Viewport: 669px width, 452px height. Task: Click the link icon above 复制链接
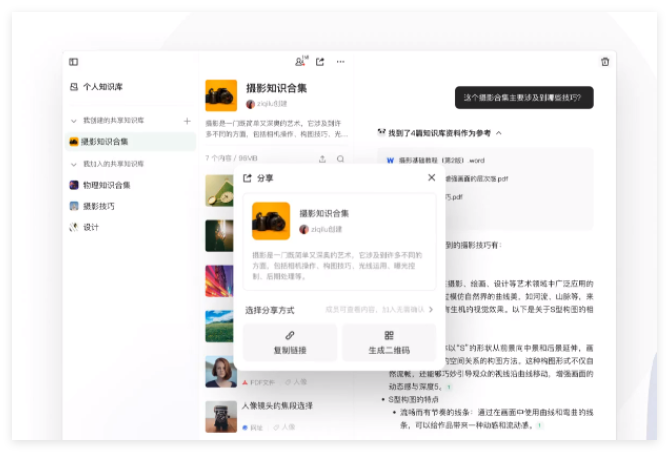click(290, 335)
